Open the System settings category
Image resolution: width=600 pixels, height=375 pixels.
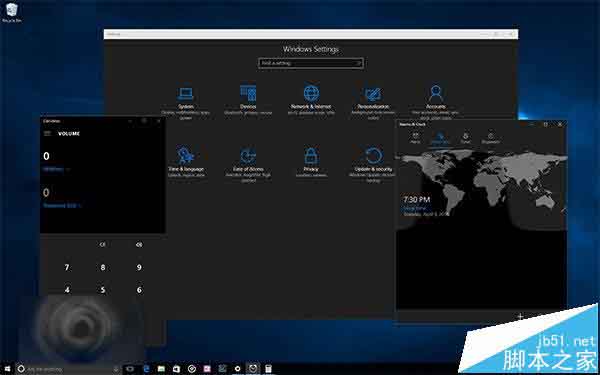(186, 101)
